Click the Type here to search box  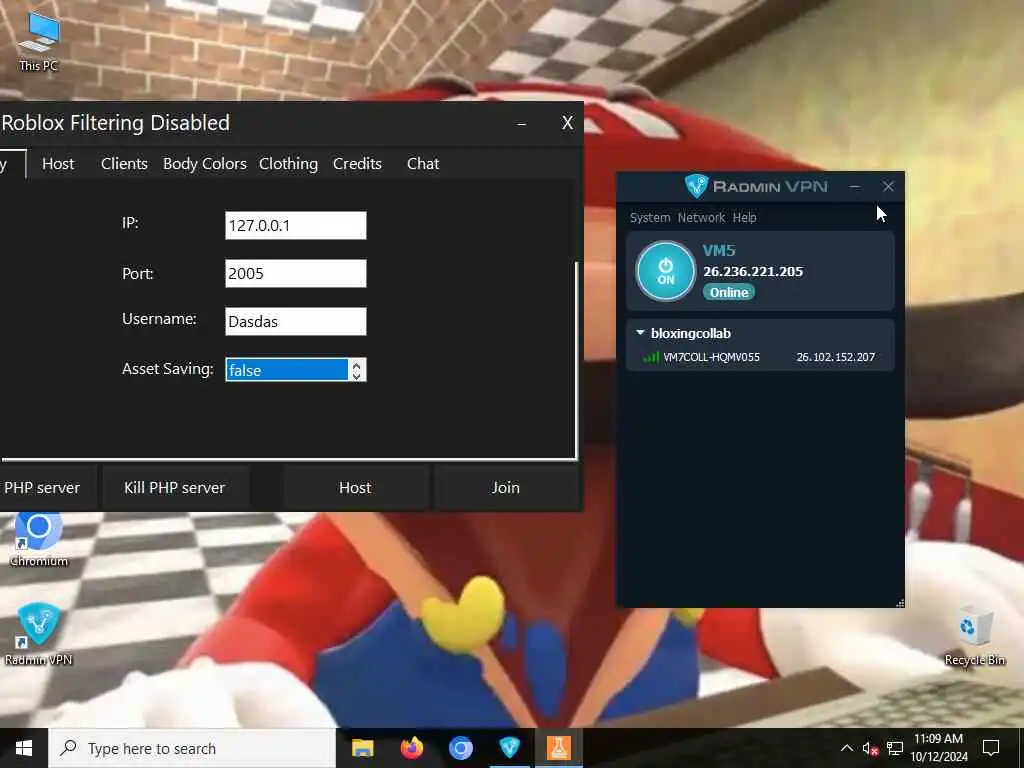(193, 748)
